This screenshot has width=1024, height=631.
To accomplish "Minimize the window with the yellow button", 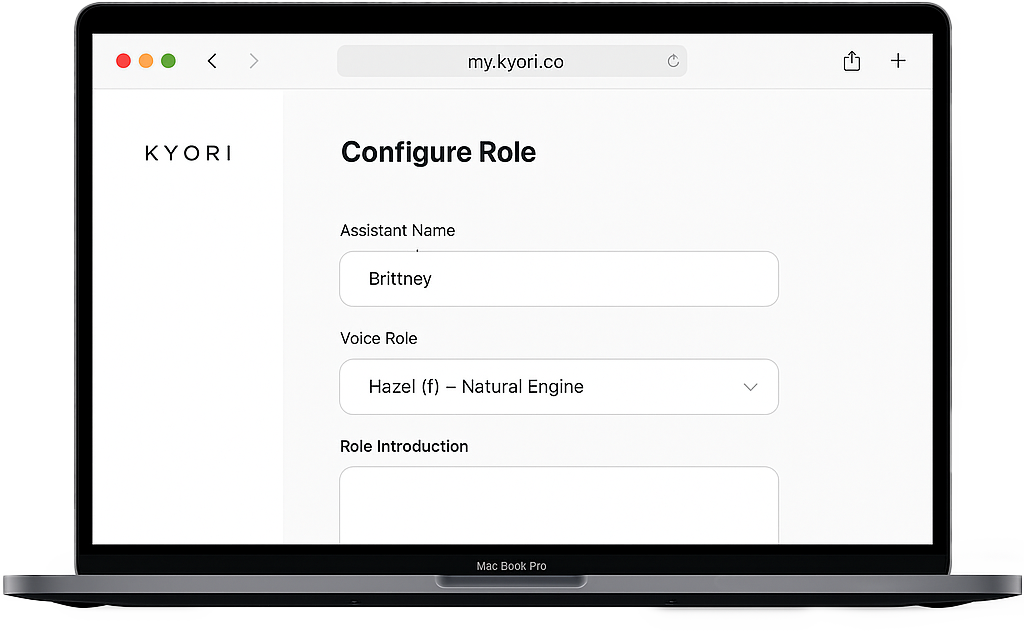I will pos(146,61).
